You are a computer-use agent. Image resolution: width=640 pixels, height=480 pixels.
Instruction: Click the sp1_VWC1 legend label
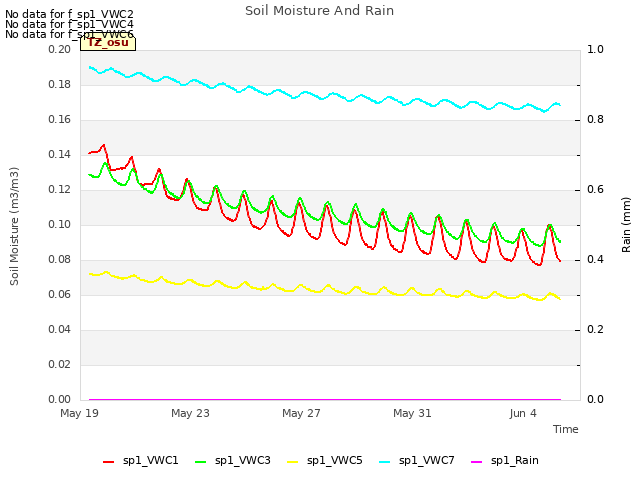(151, 460)
